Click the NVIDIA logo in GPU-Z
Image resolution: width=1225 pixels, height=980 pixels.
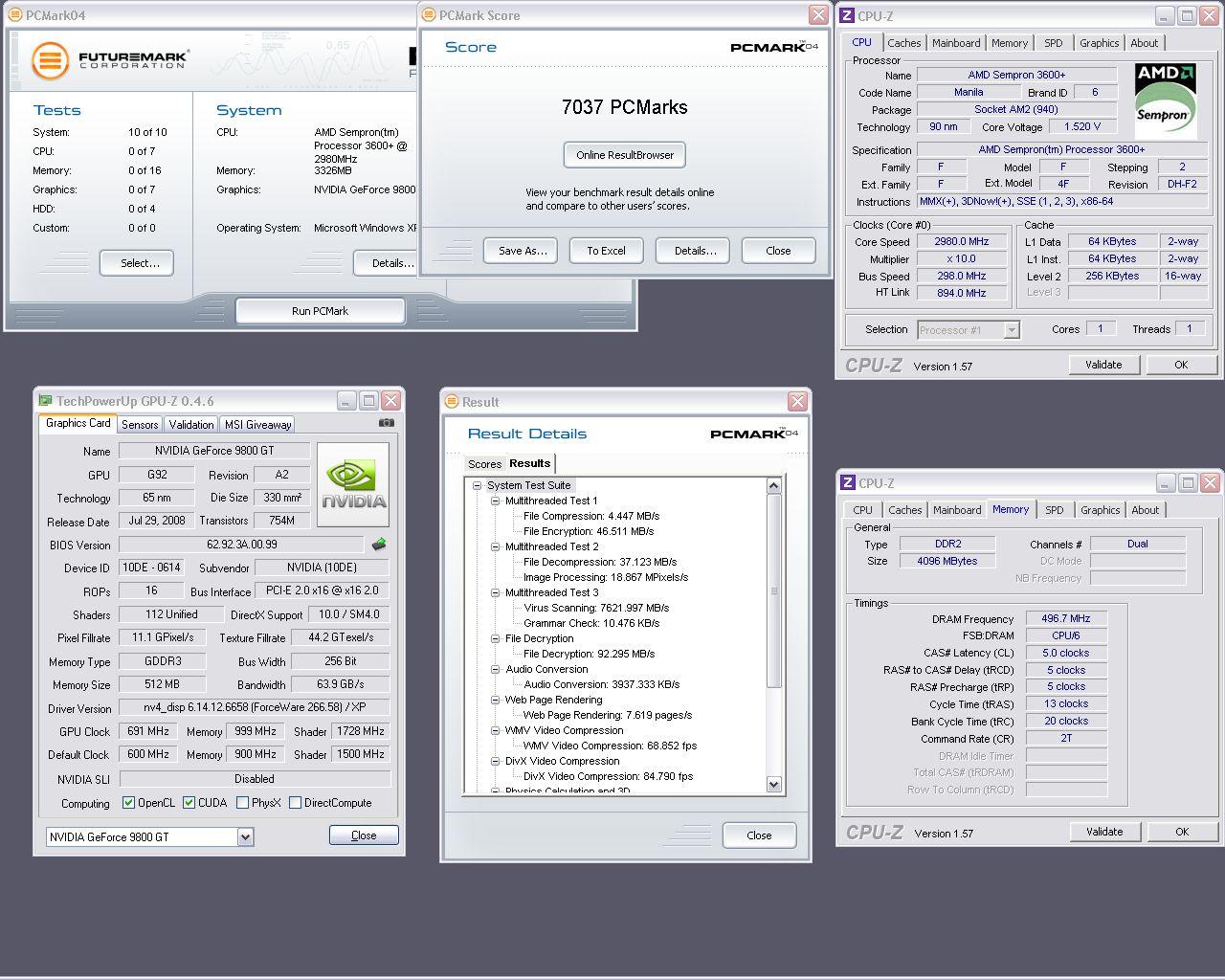tap(353, 484)
